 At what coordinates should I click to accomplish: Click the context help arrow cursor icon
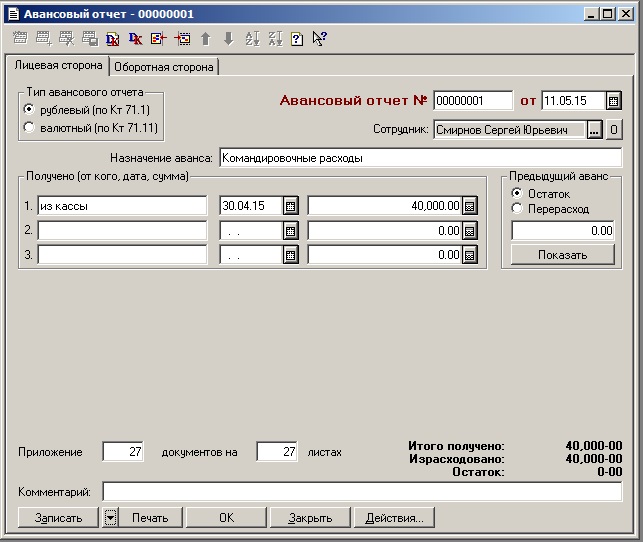(319, 39)
